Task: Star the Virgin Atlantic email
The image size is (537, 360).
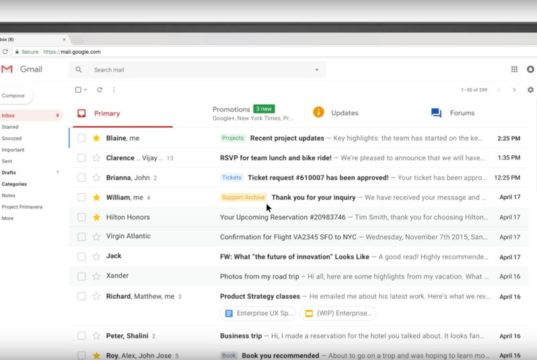Action: 97,237
